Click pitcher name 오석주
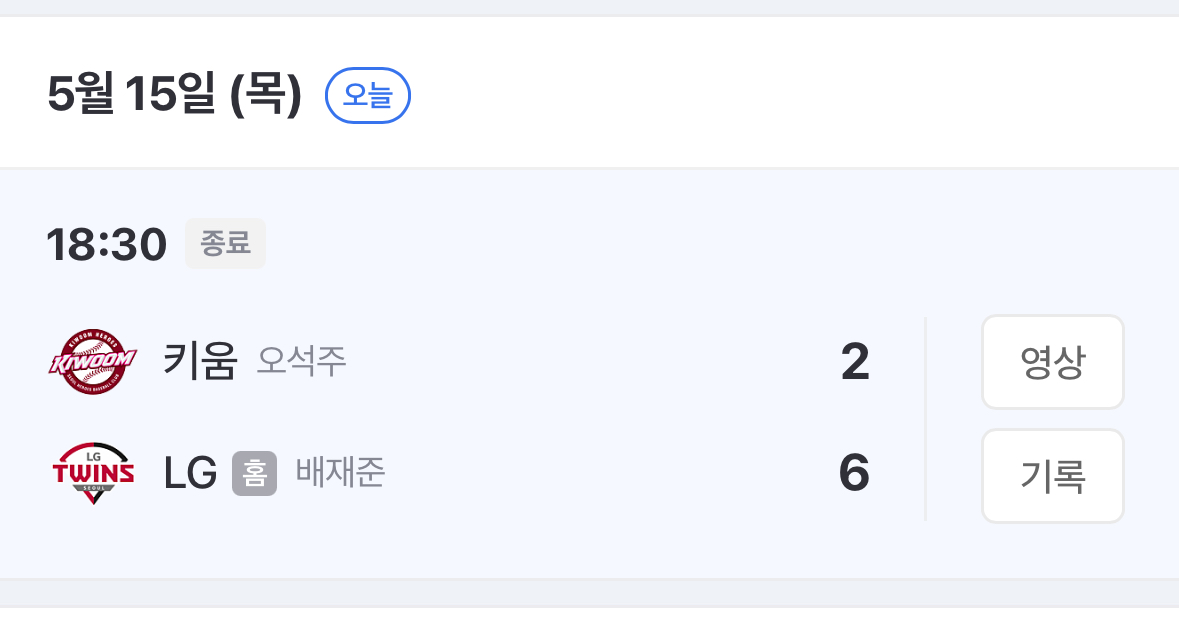The width and height of the screenshot is (1179, 624). pyautogui.click(x=302, y=362)
